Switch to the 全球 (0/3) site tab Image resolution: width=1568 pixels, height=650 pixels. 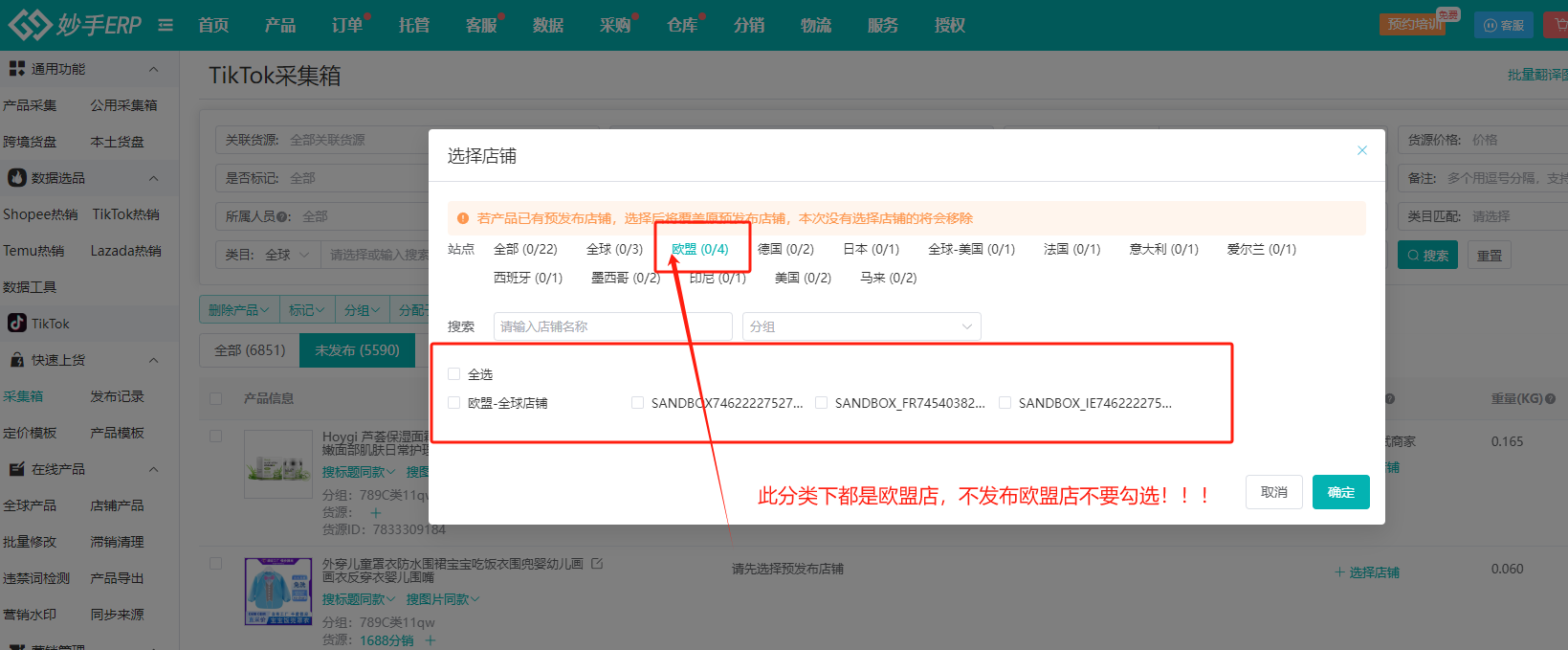click(614, 249)
